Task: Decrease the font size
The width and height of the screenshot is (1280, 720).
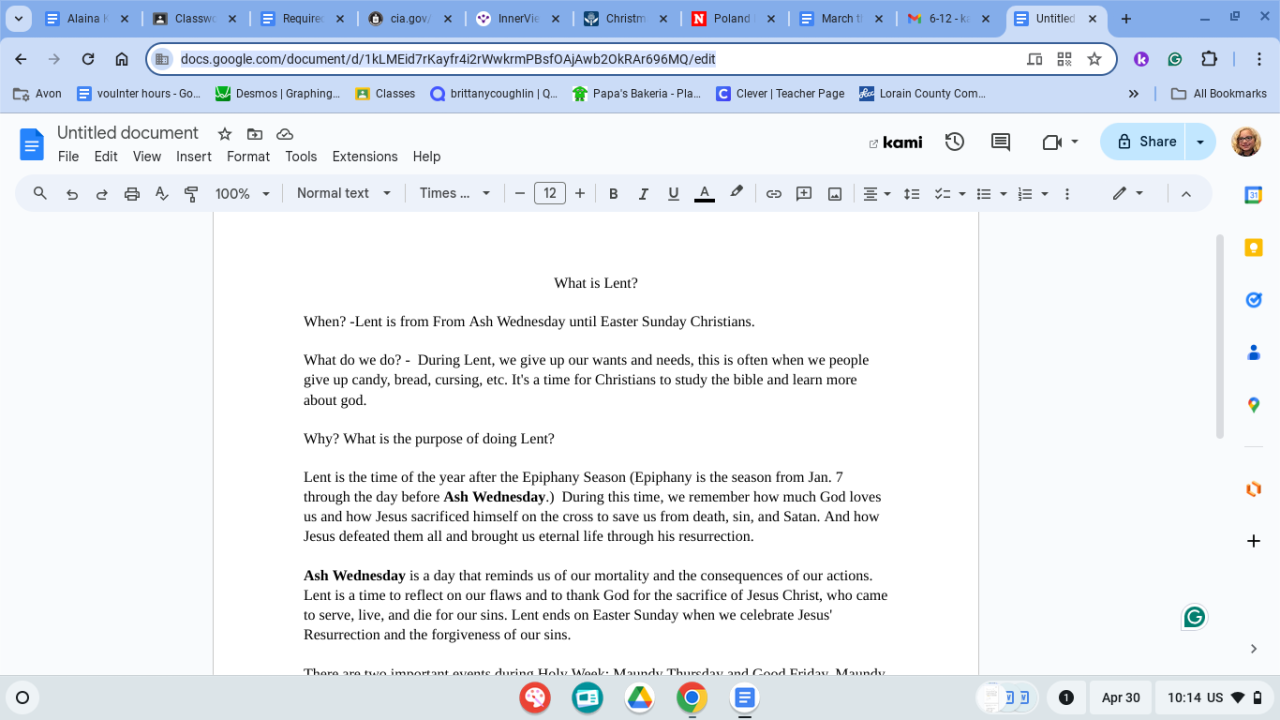Action: (519, 194)
